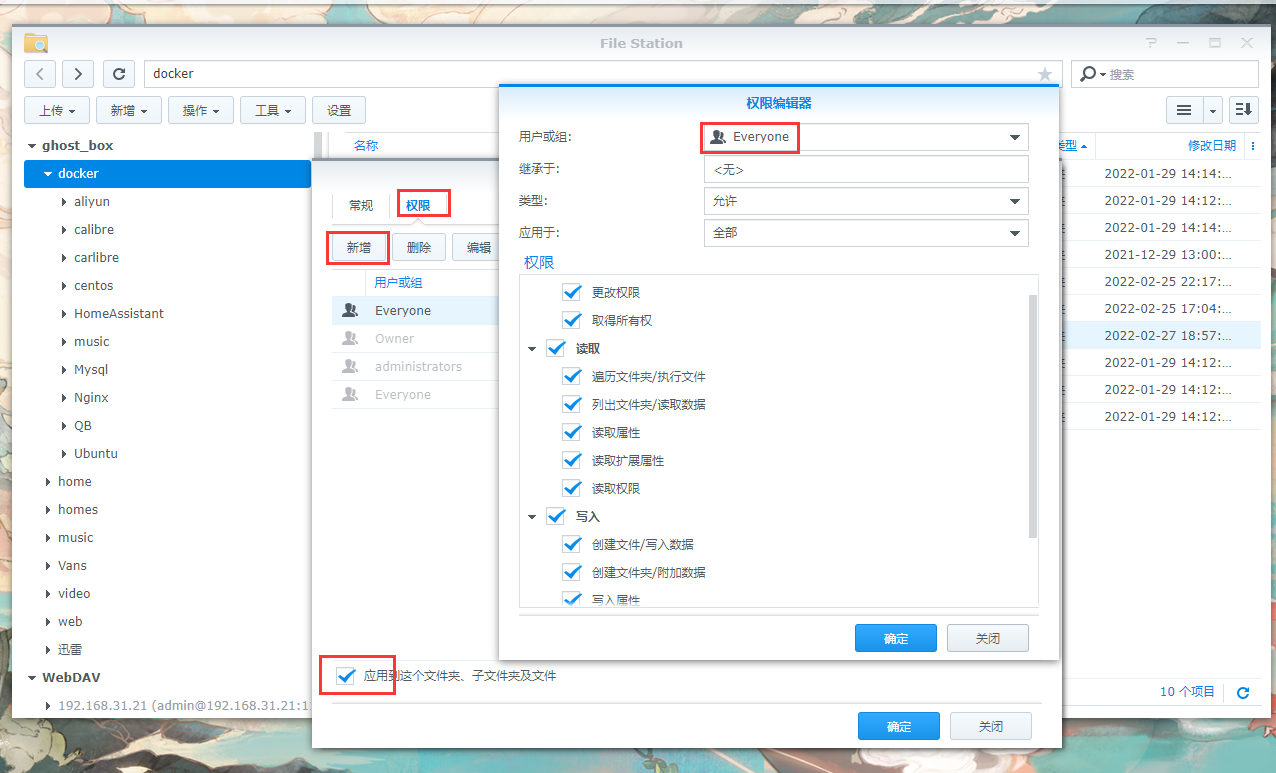Toggle the 读取权限 checkbox

click(x=572, y=488)
